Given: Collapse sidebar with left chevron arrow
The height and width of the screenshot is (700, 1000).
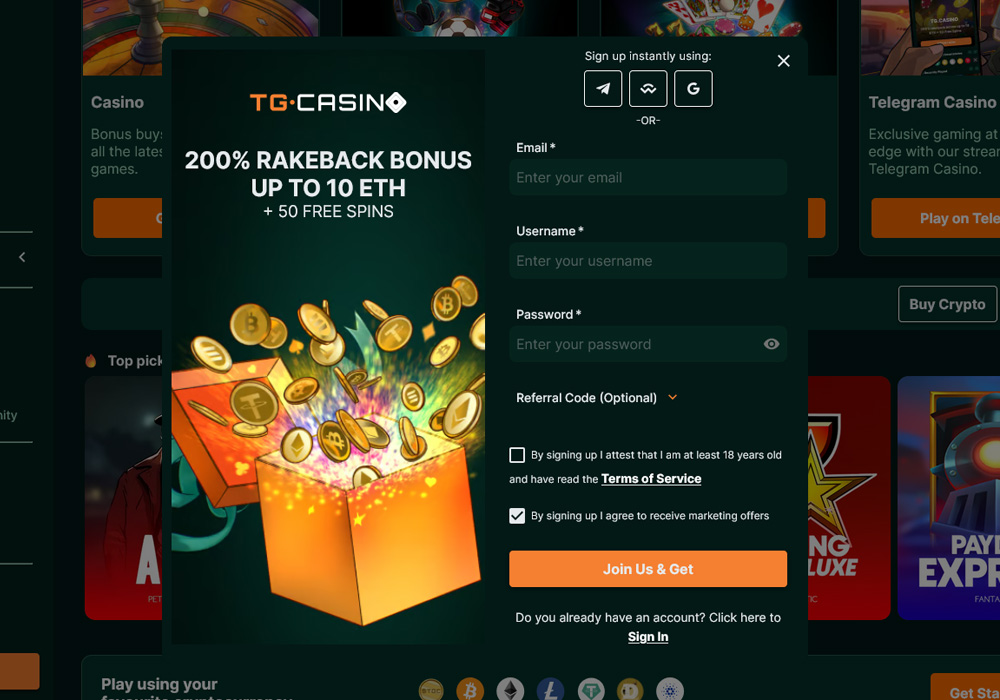Looking at the screenshot, I should coord(22,257).
